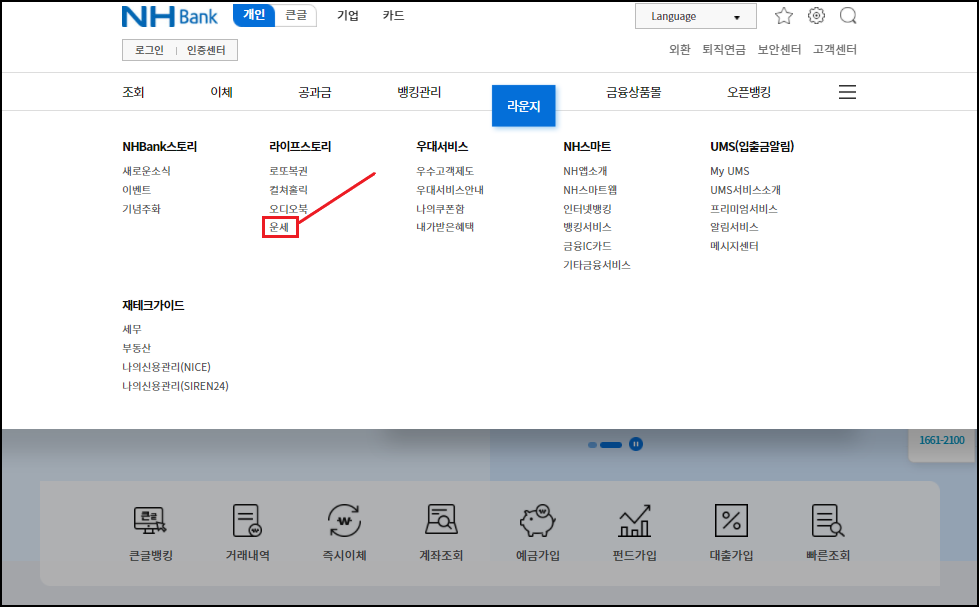This screenshot has width=979, height=607.
Task: Open the 고객센터 link
Action: (835, 49)
